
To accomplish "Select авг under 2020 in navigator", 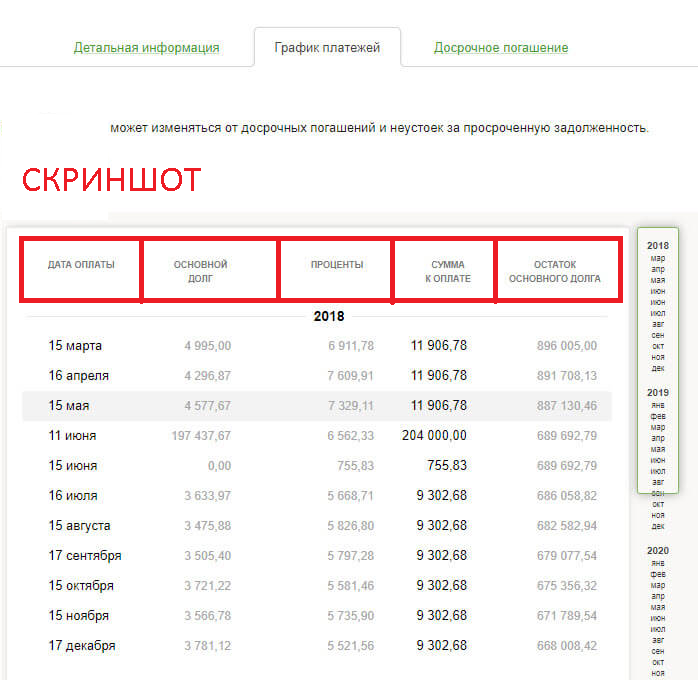I will pos(657,640).
